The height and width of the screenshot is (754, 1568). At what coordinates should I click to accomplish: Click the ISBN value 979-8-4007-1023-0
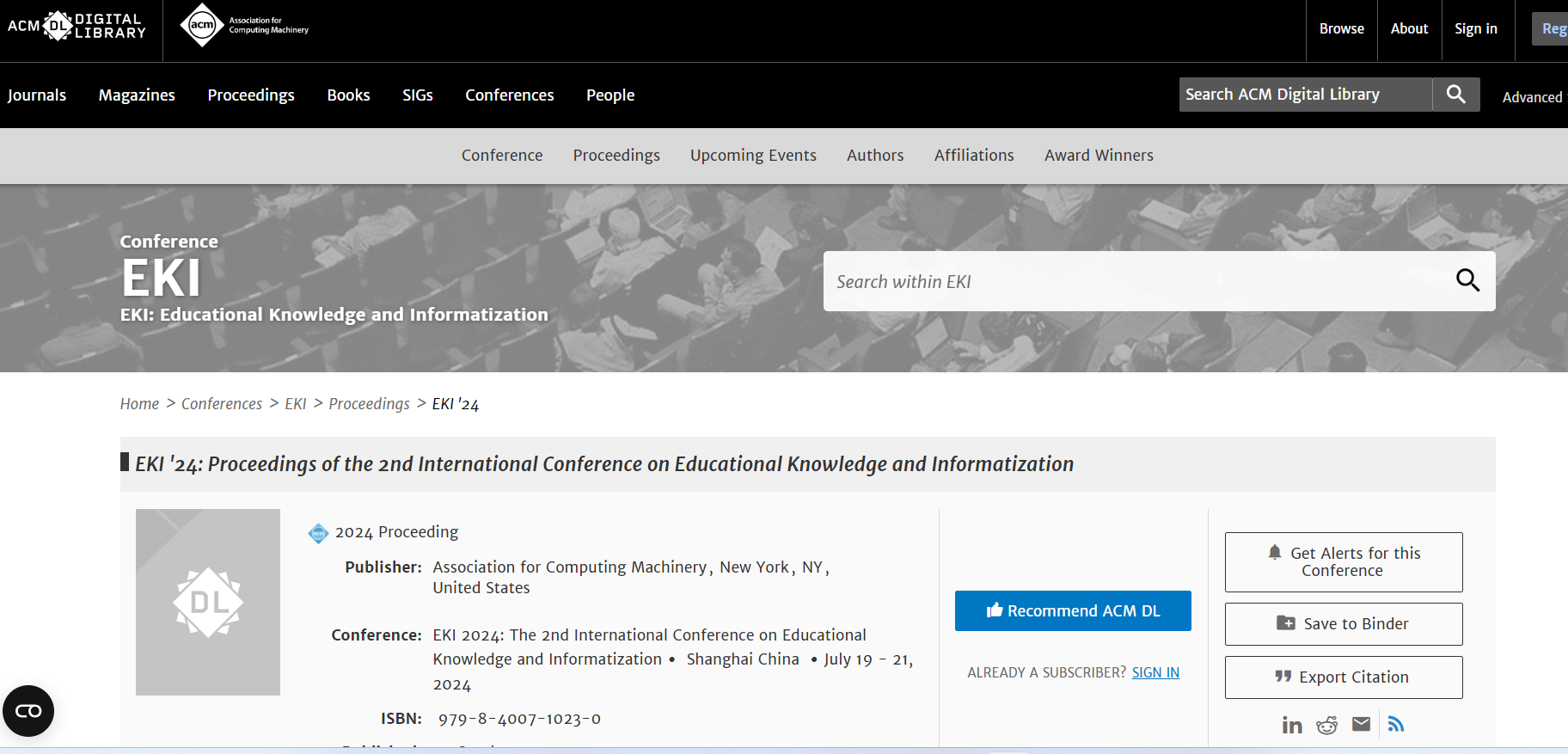pos(519,719)
